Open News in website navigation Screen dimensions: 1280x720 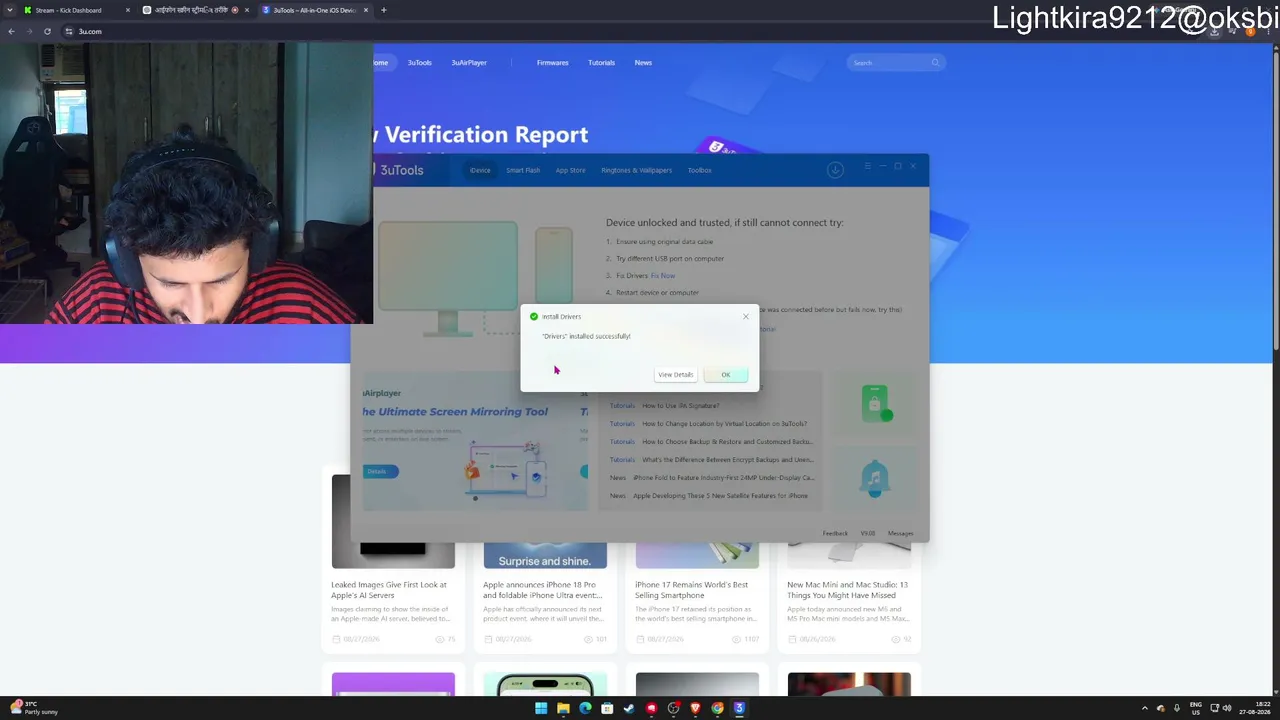(x=643, y=63)
